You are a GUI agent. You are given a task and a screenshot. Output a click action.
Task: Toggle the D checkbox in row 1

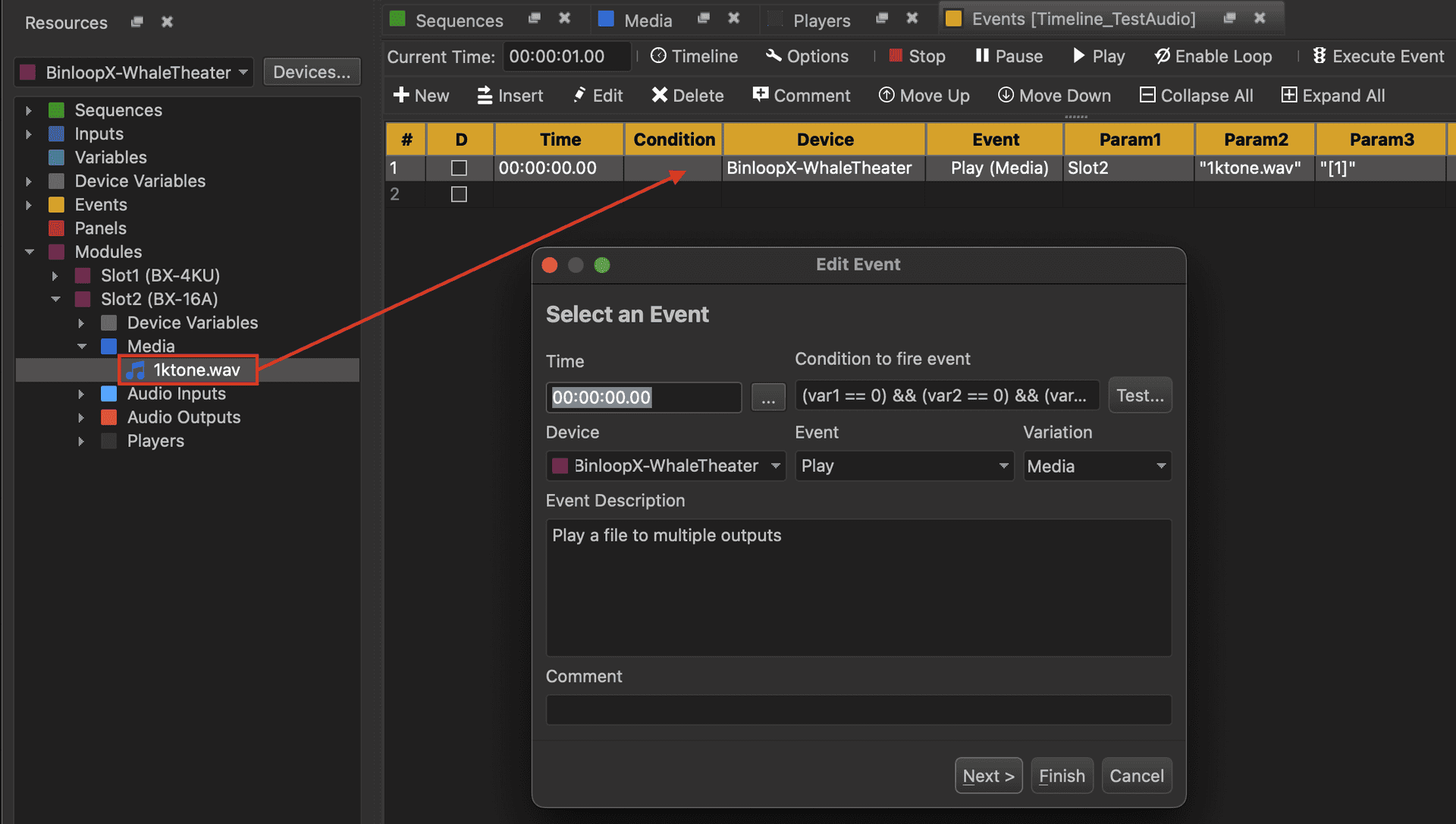[x=459, y=168]
